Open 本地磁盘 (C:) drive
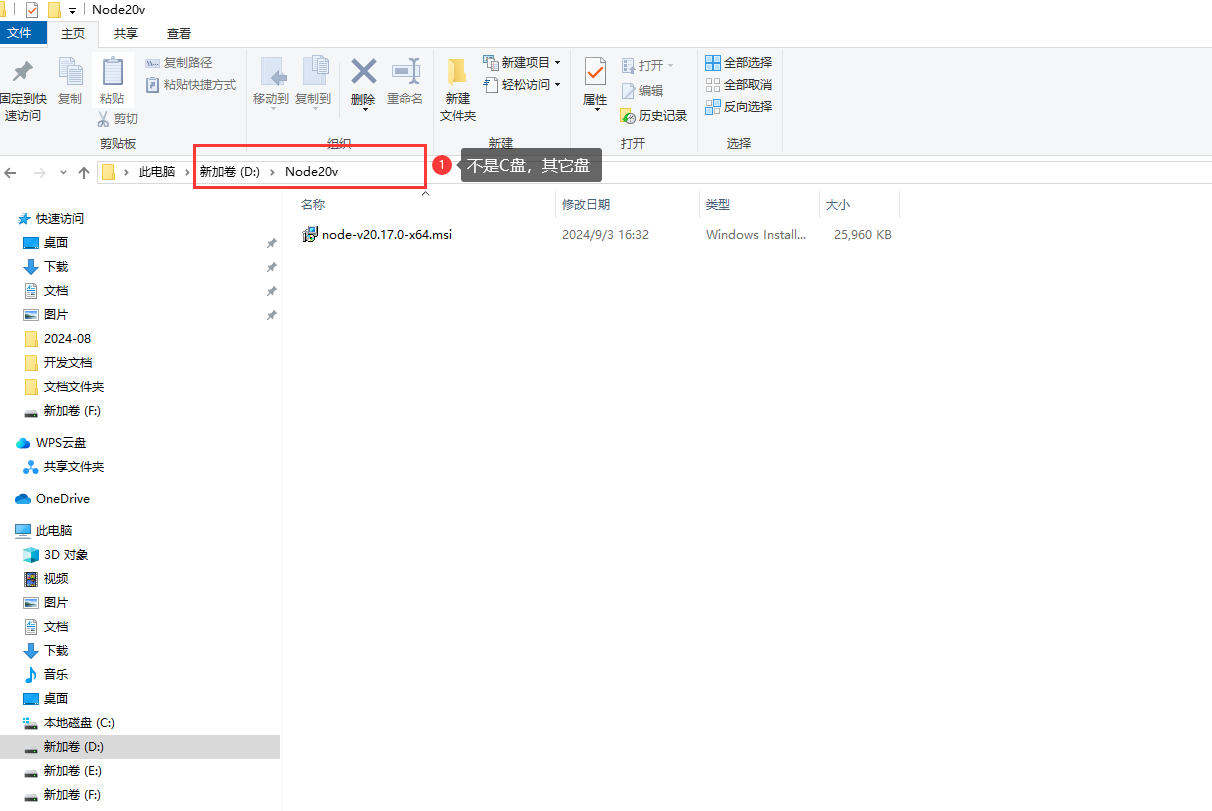The height and width of the screenshot is (811, 1212). pos(79,723)
